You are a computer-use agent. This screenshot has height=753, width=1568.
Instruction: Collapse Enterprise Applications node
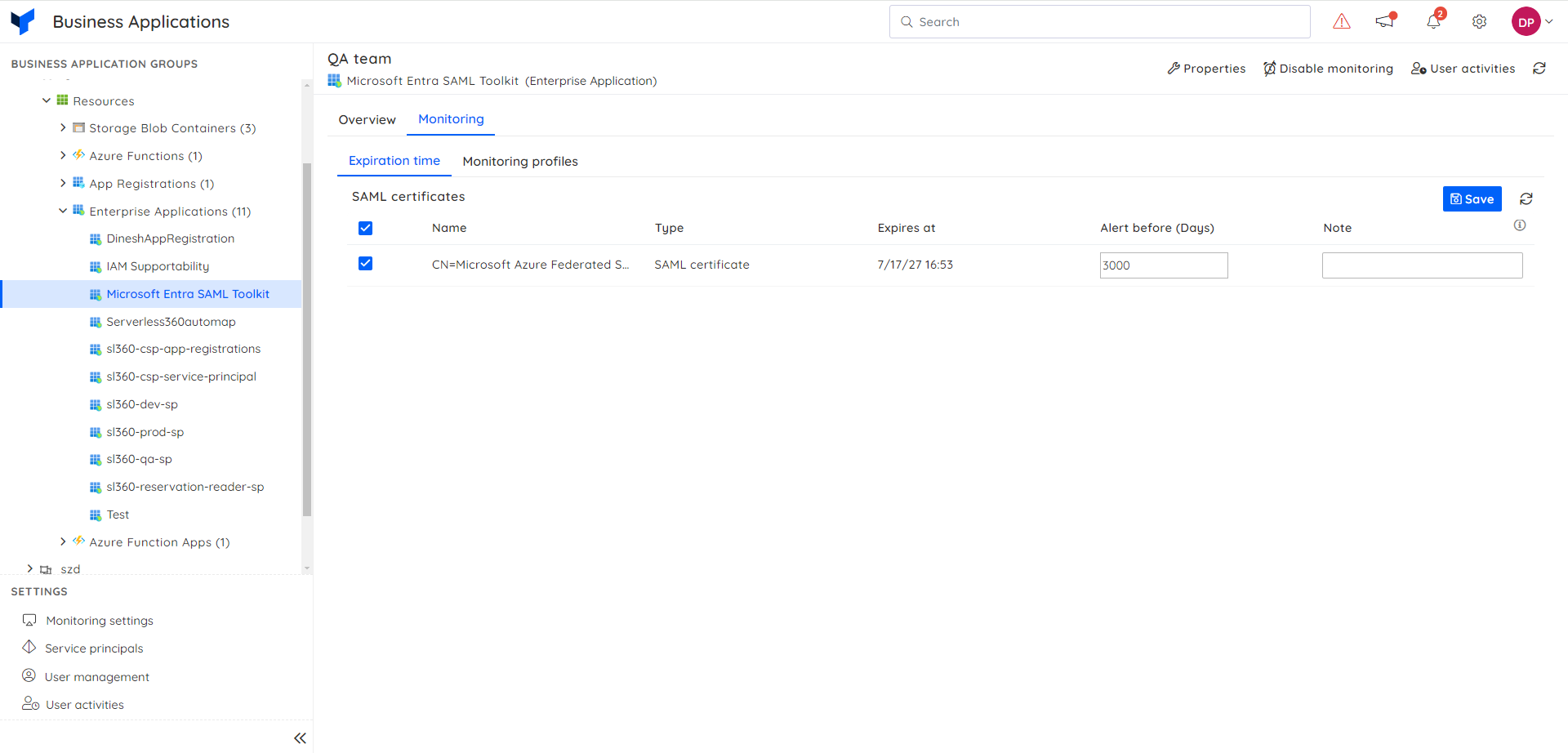tap(63, 211)
